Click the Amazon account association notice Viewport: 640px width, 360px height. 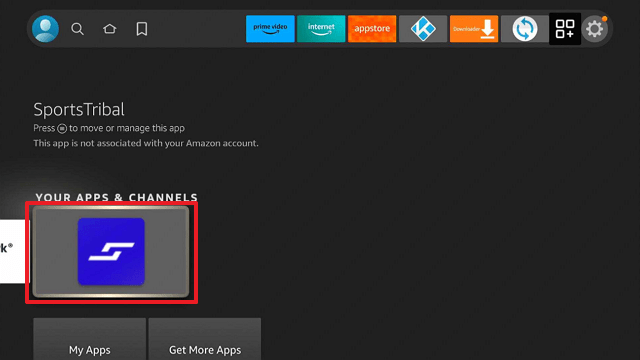click(146, 143)
